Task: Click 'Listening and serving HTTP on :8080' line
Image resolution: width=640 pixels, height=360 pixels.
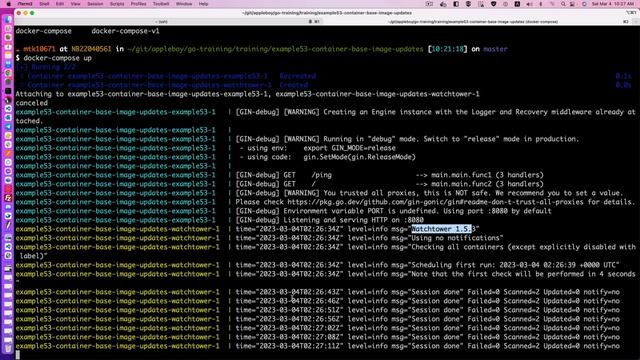Action: [x=353, y=220]
